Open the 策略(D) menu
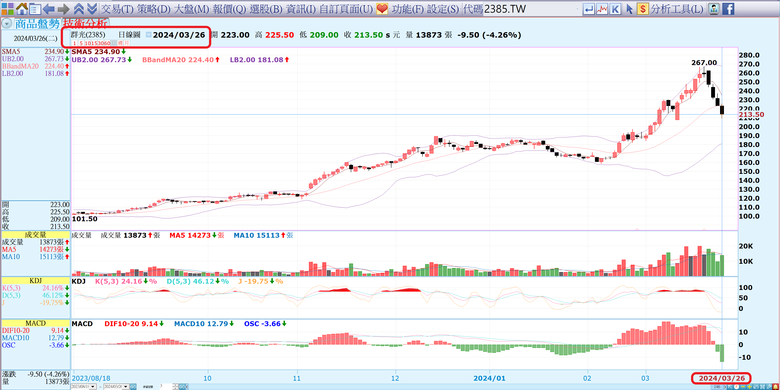 pos(153,9)
